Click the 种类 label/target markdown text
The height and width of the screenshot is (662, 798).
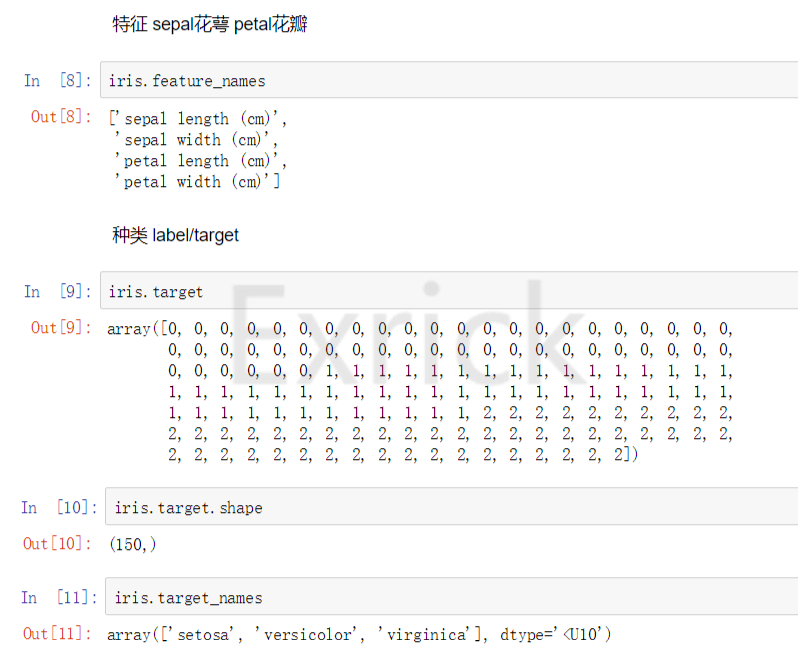[x=176, y=235]
